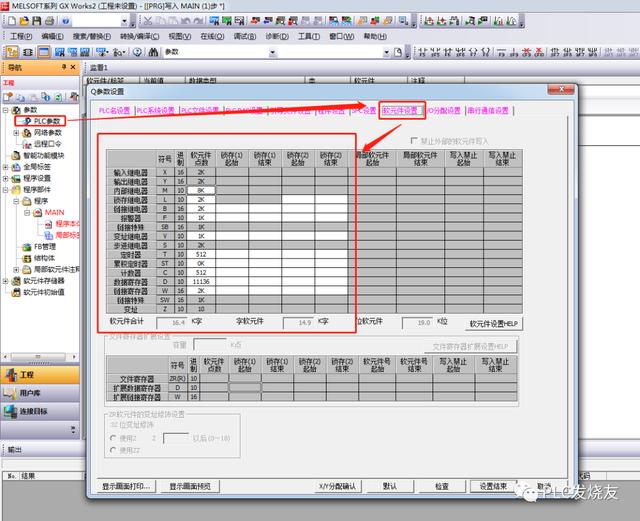Click the Print icon in toolbar
The width and height of the screenshot is (640, 521).
50,21
